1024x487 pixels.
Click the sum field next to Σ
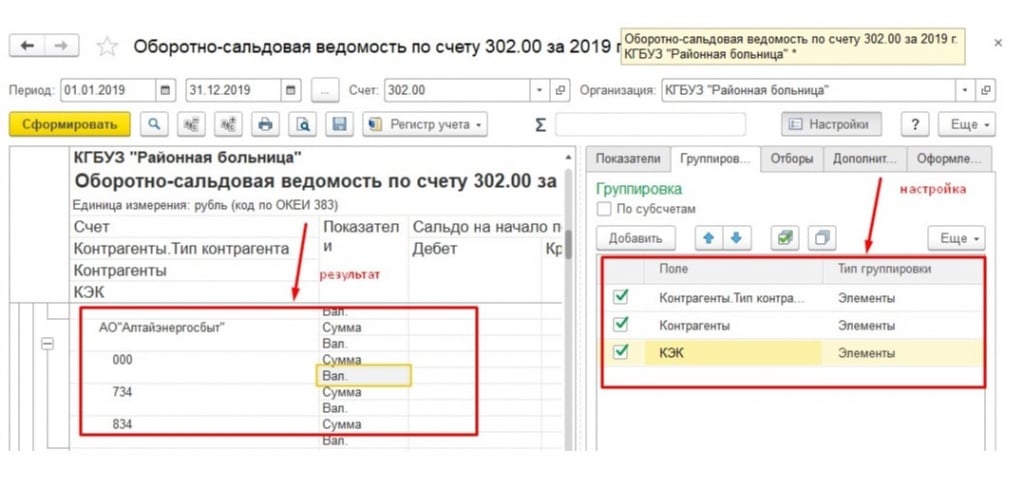point(650,124)
